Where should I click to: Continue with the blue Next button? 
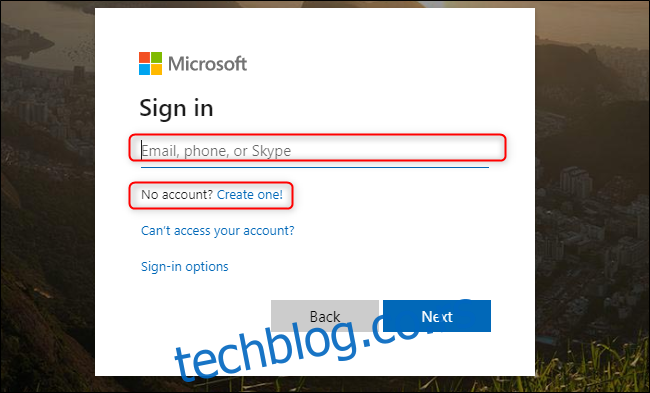coord(437,316)
